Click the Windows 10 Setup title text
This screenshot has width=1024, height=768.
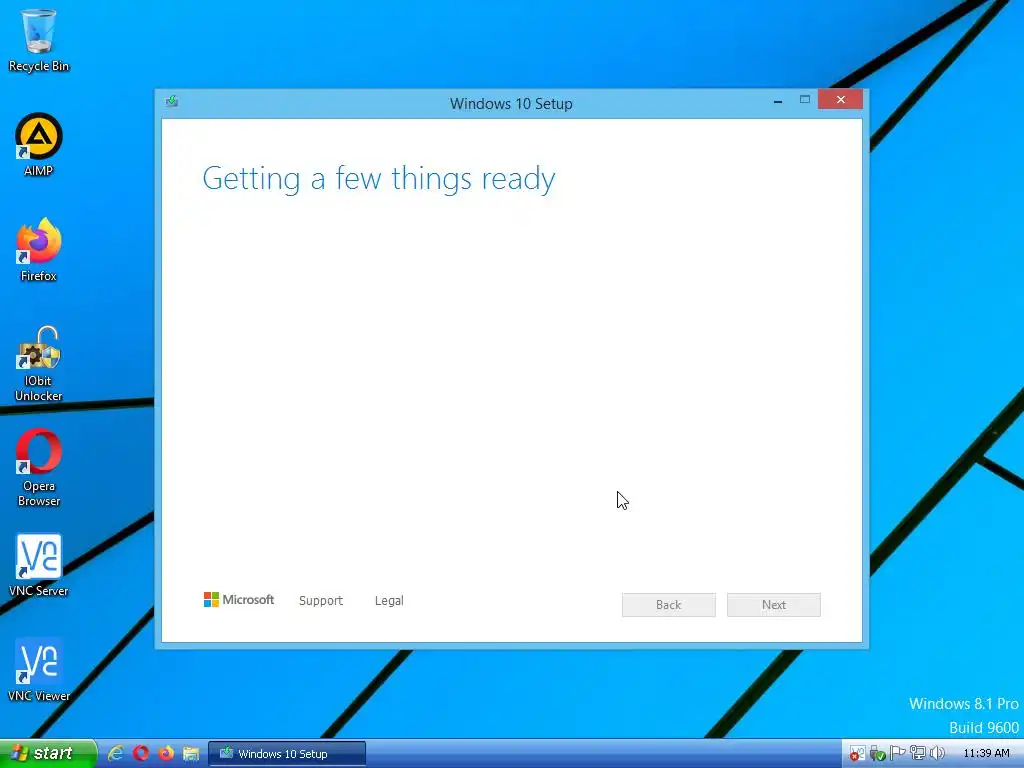tap(511, 104)
